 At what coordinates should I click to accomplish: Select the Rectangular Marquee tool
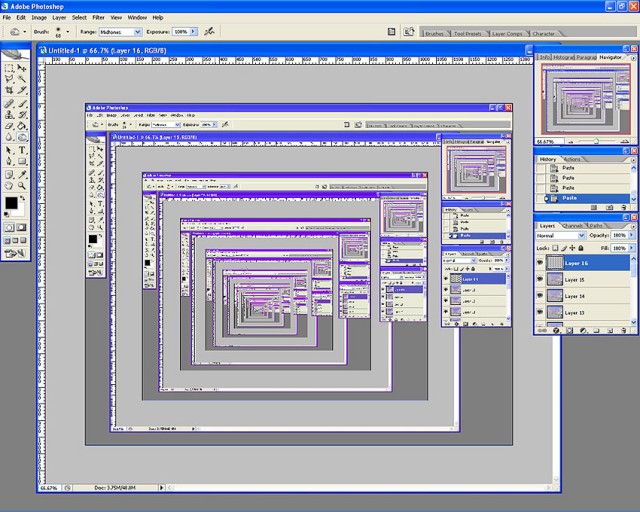pyautogui.click(x=9, y=68)
